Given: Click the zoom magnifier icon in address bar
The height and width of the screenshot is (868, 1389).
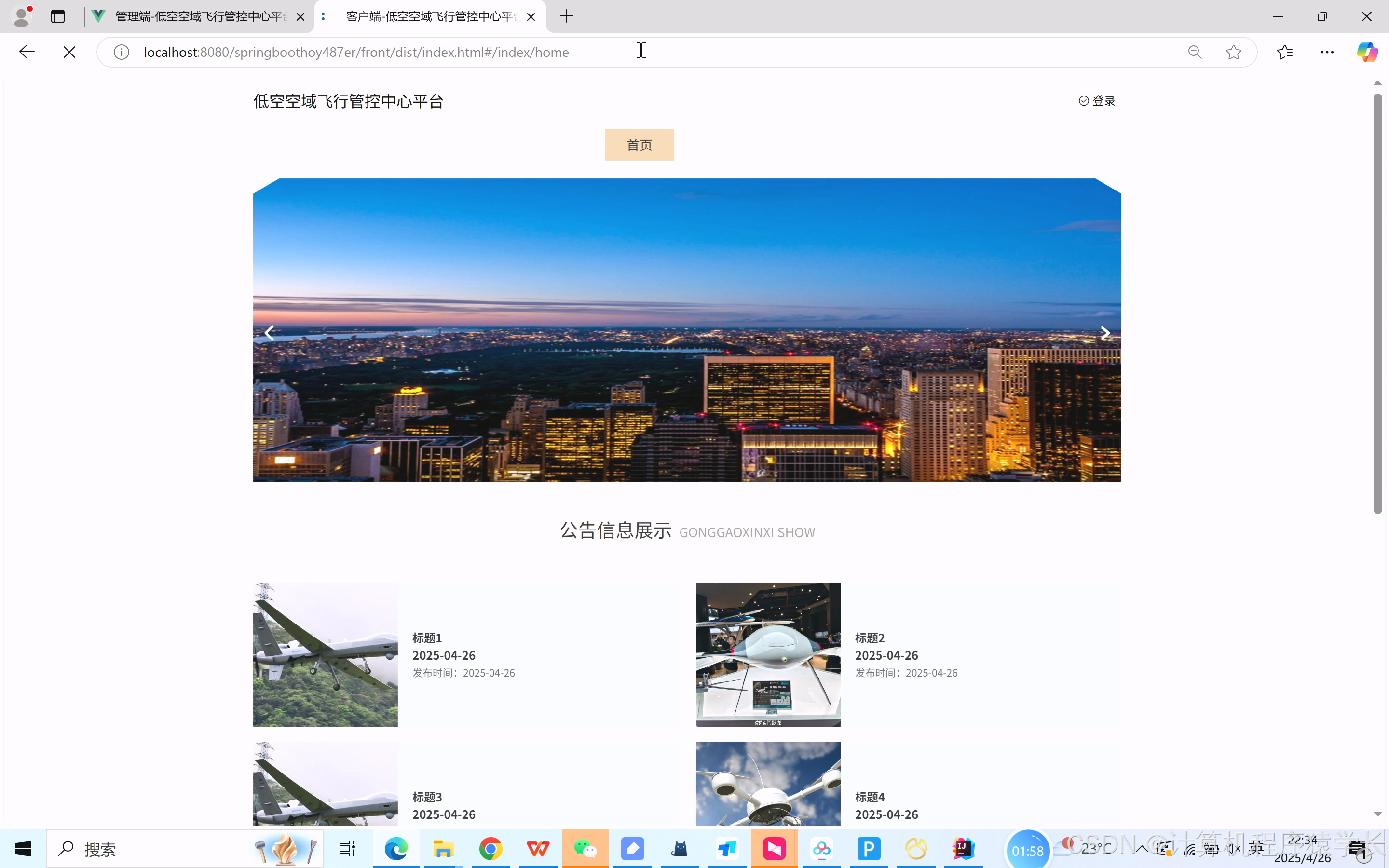Looking at the screenshot, I should (1195, 52).
